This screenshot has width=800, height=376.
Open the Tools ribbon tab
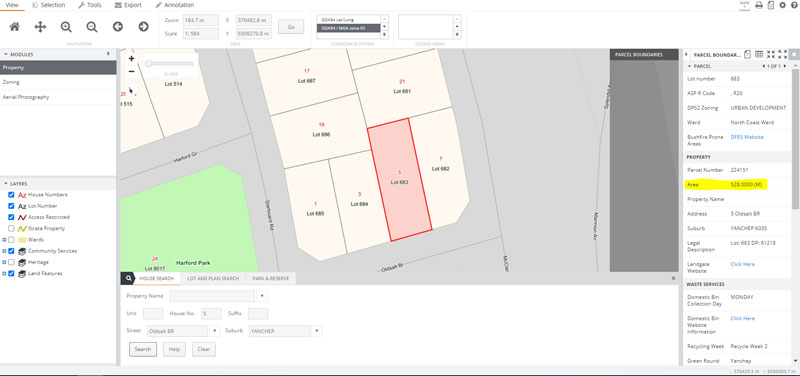click(x=90, y=5)
